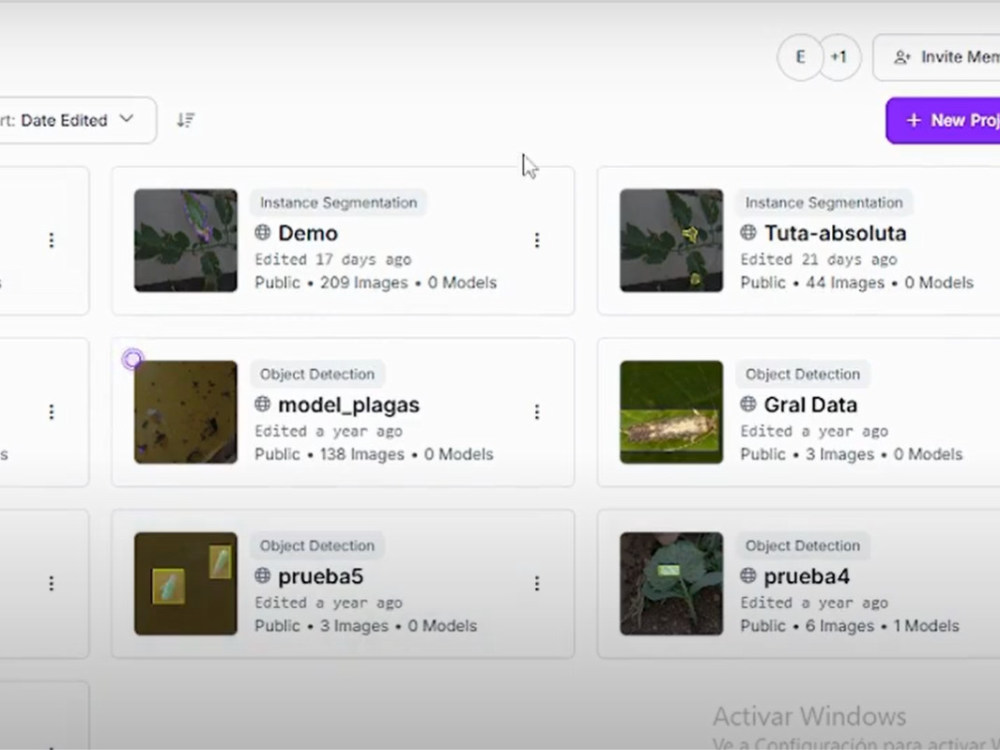This screenshot has width=1000, height=750.
Task: Show the +1 additional members avatar
Action: click(x=839, y=57)
